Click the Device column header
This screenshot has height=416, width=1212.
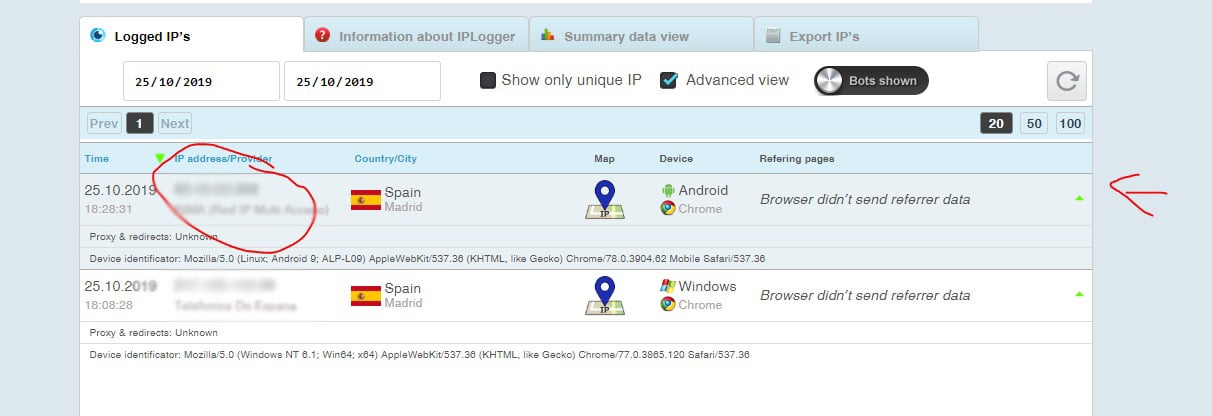click(x=676, y=159)
